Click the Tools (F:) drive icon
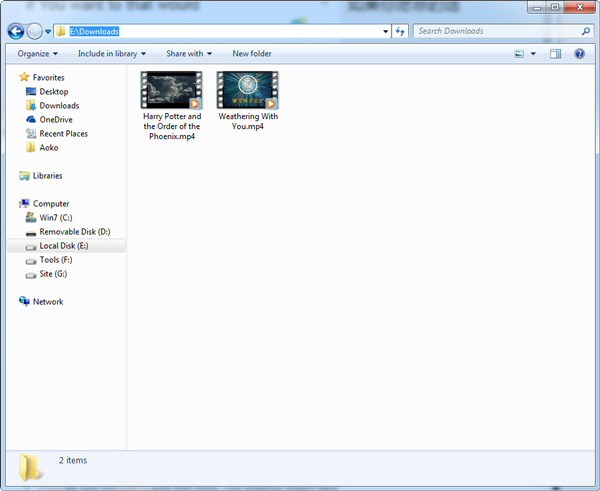Screen dimensions: 600x491 tap(31, 261)
